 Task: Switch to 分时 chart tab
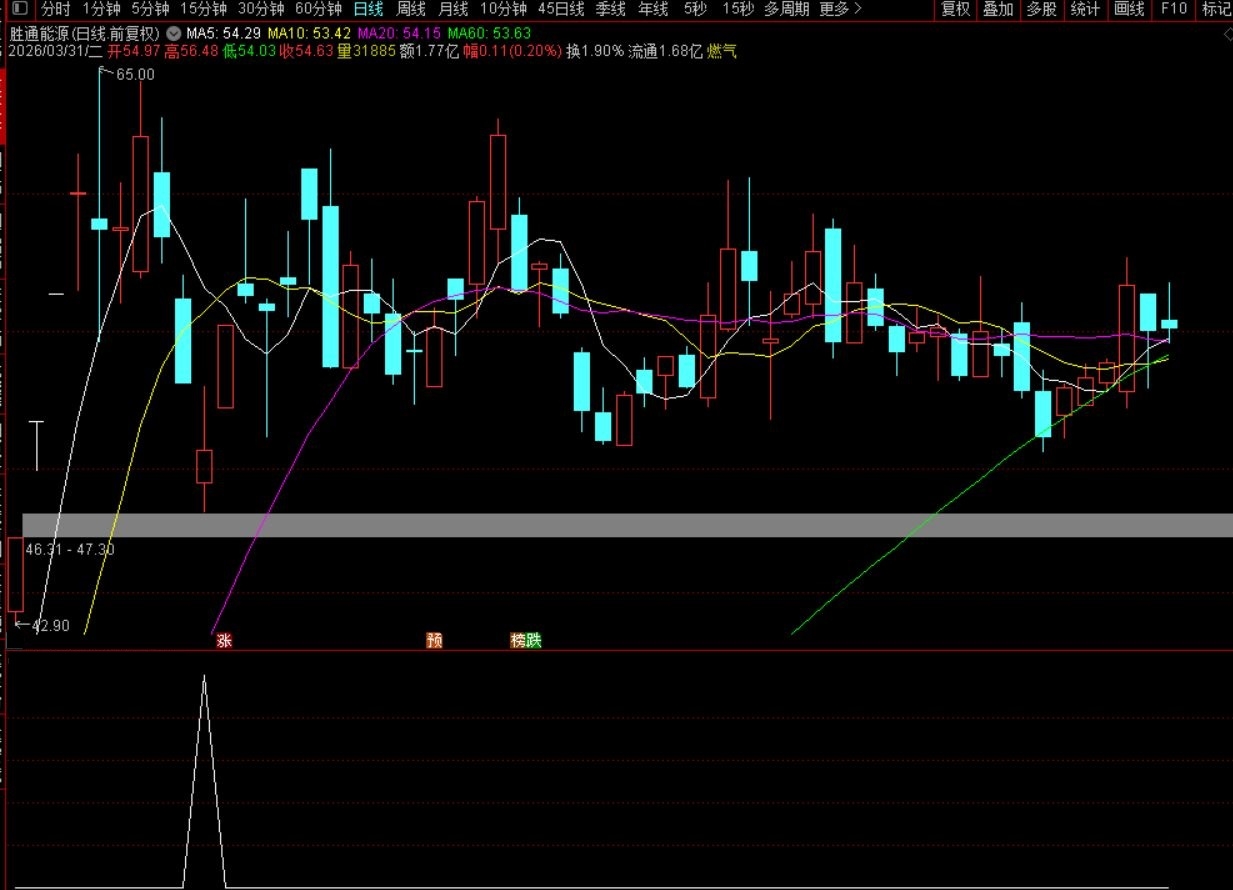(56, 10)
